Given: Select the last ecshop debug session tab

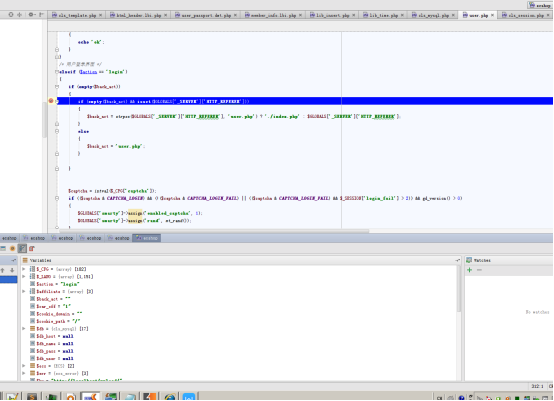Looking at the screenshot, I should coord(147,238).
